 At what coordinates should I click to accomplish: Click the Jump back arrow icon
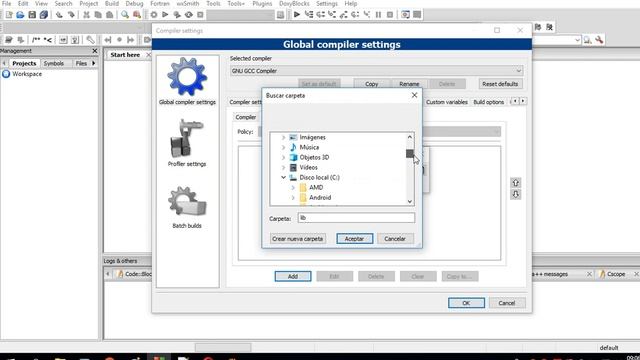coord(108,40)
